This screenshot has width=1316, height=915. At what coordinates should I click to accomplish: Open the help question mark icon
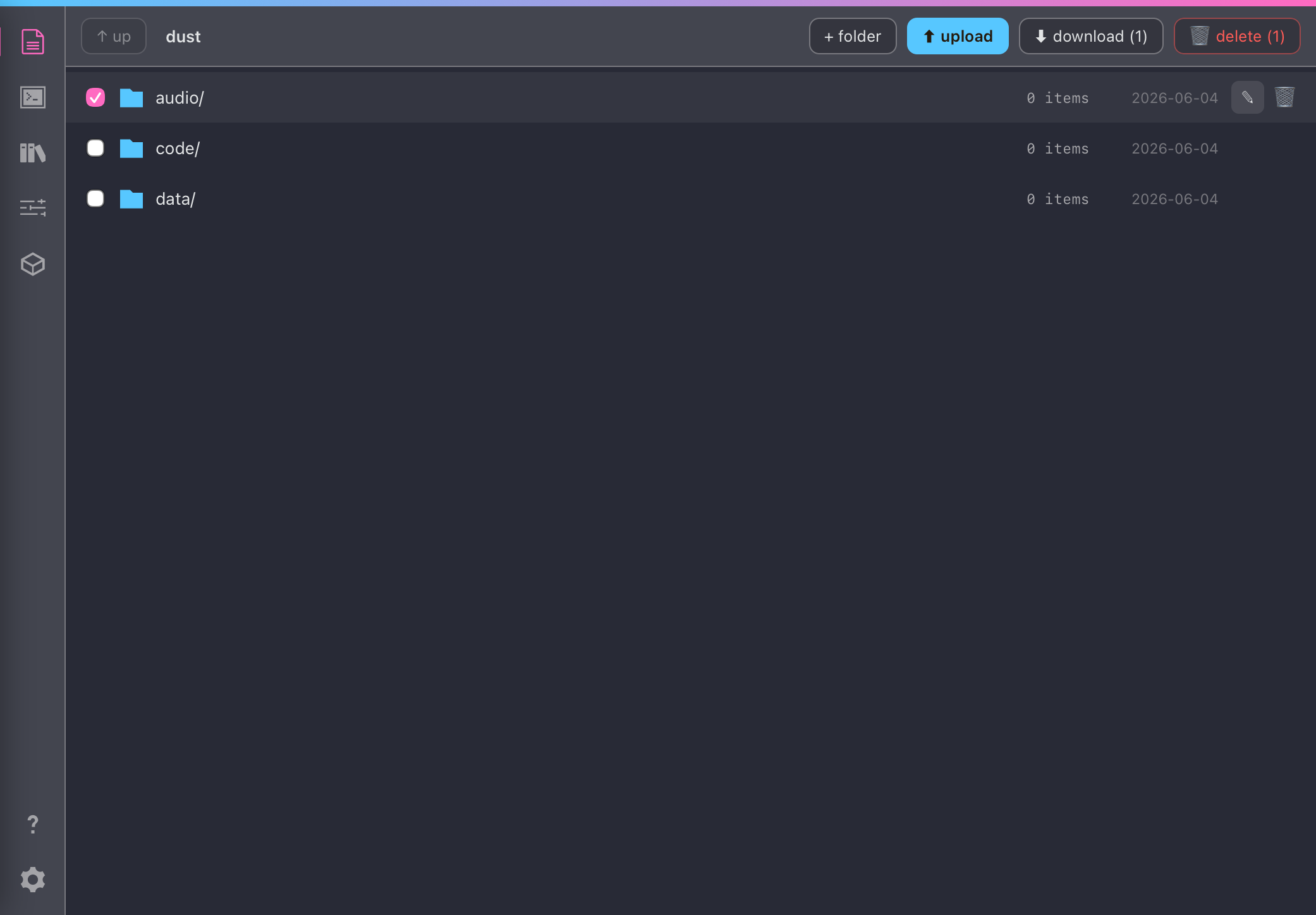[x=33, y=824]
